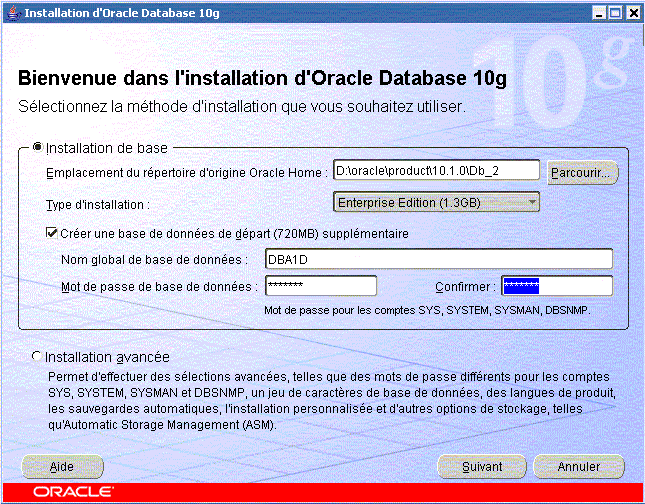Click the Oracle Home path field

tap(436, 171)
